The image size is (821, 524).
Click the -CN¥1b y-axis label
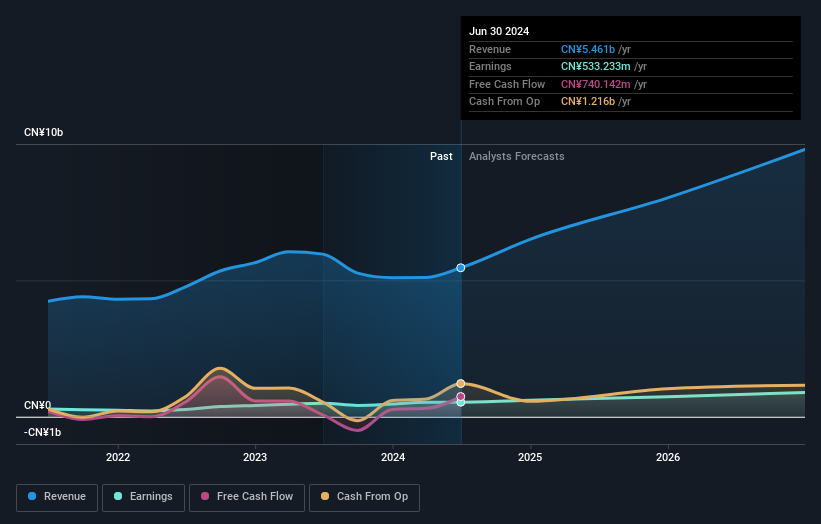pos(42,432)
